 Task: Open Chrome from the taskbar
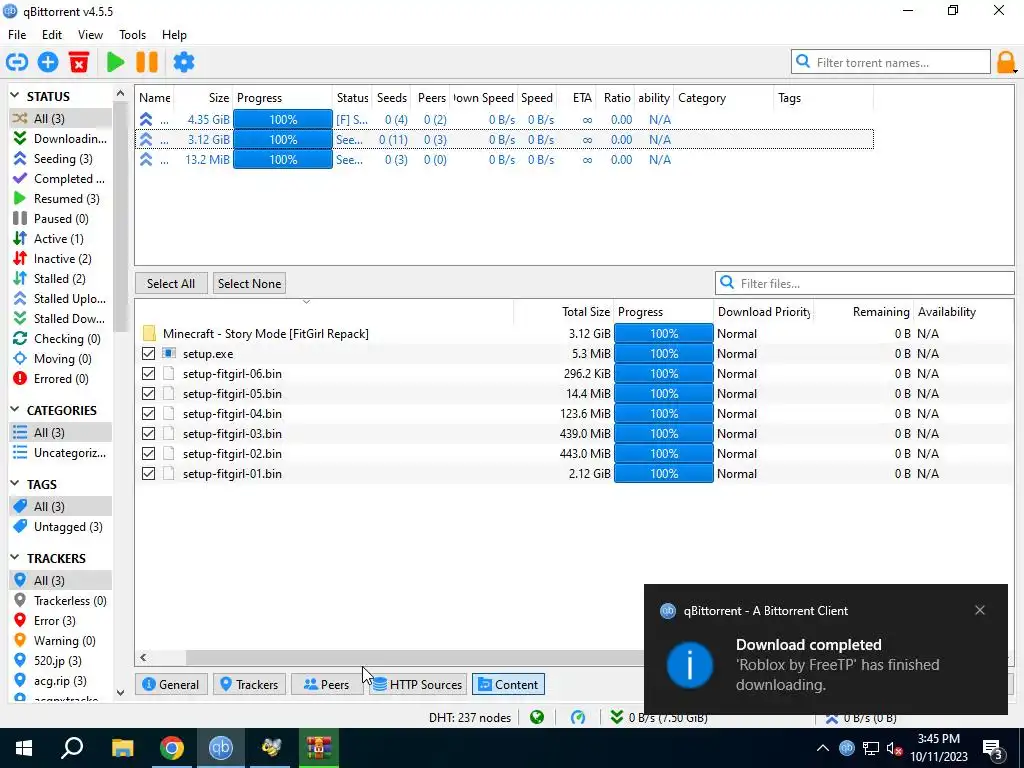172,748
